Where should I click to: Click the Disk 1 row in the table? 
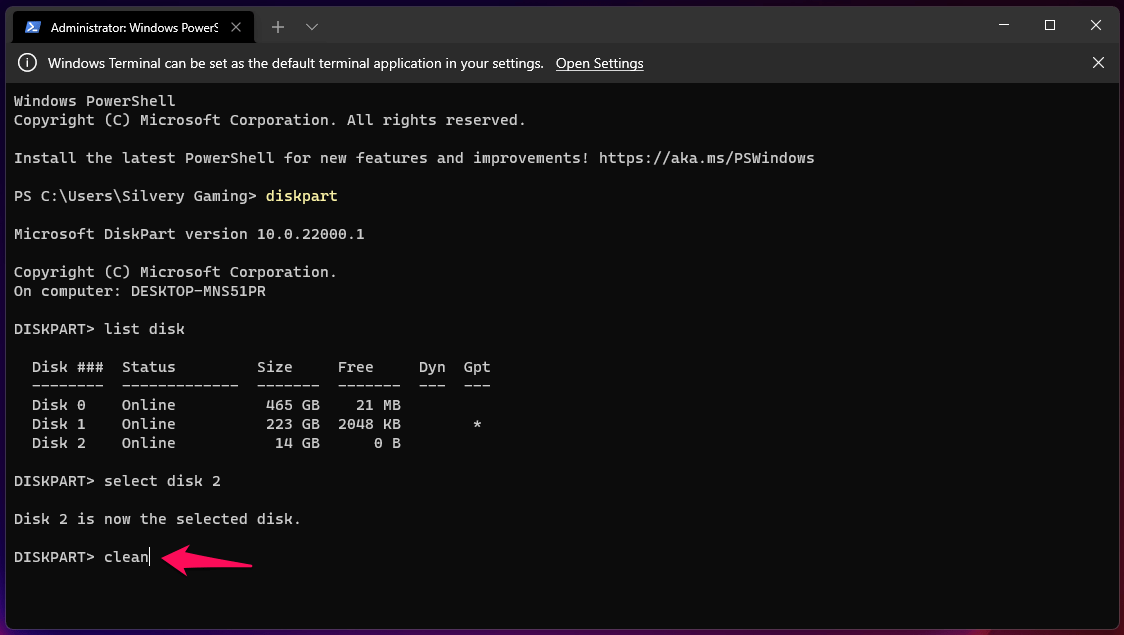[x=215, y=424]
